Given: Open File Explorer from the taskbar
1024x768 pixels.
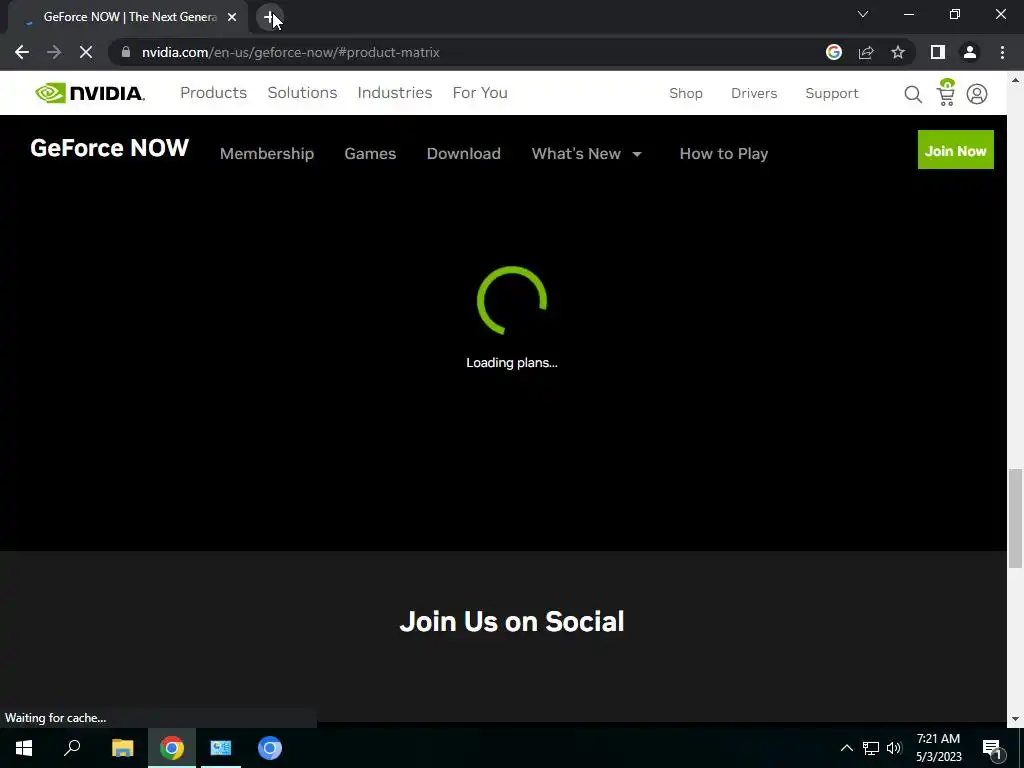Looking at the screenshot, I should coord(122,748).
